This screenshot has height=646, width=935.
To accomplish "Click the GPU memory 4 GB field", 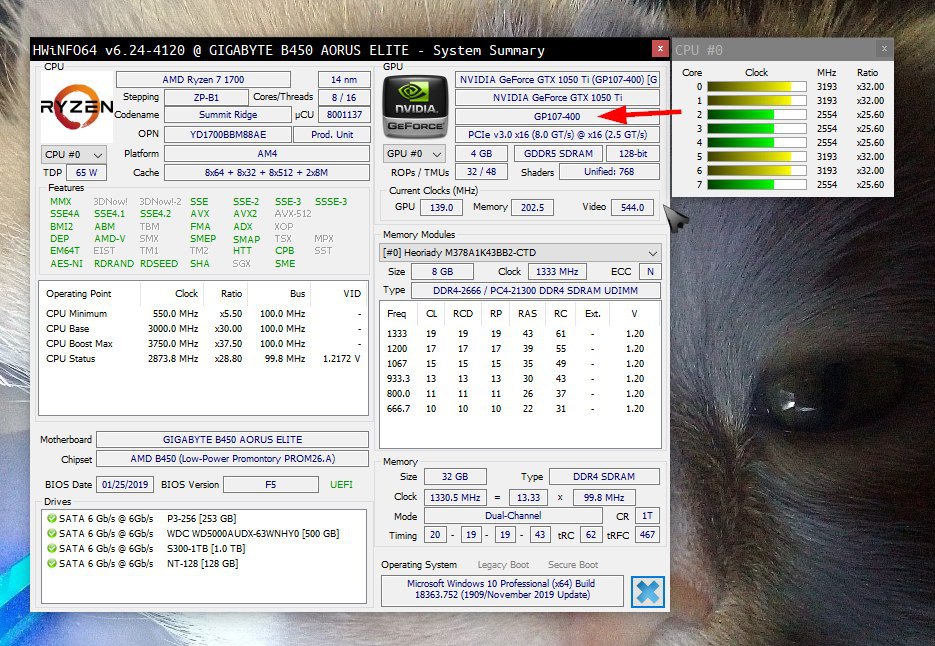I will point(481,153).
